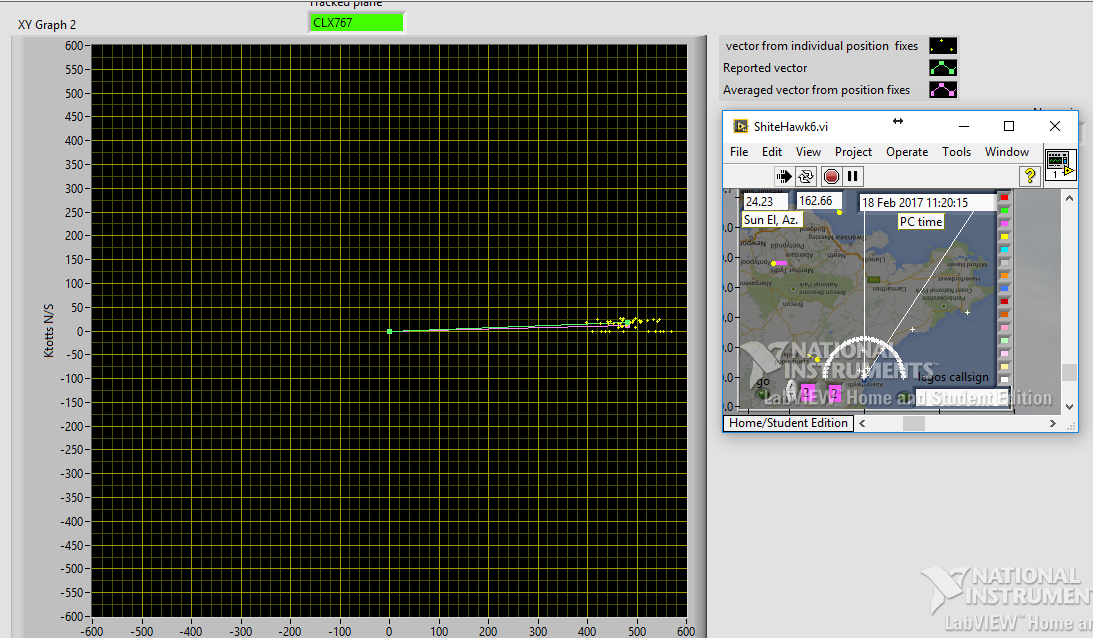The image size is (1093, 638).
Task: Open the Tools menu
Action: pos(956,152)
